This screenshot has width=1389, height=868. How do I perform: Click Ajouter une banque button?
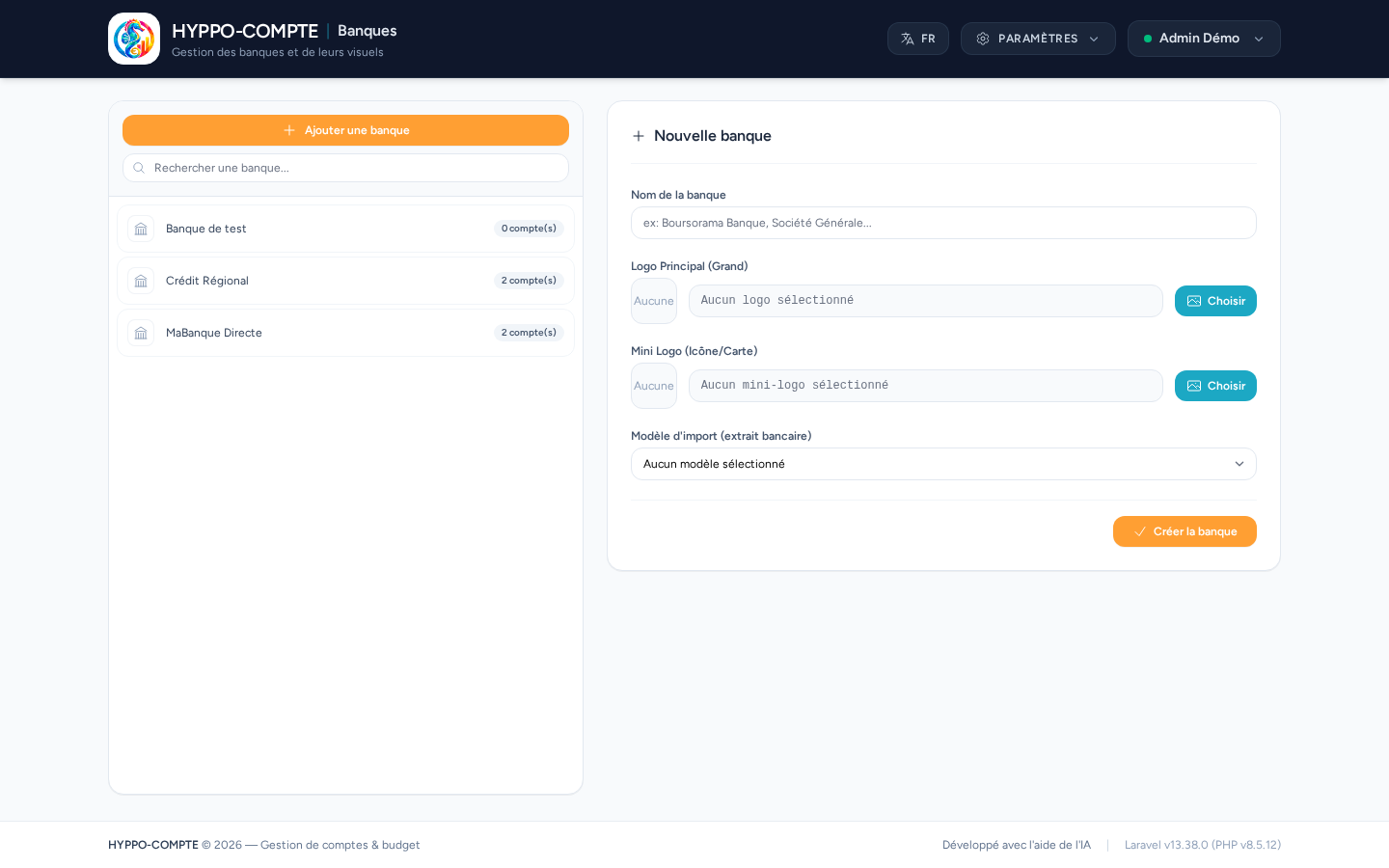(345, 130)
